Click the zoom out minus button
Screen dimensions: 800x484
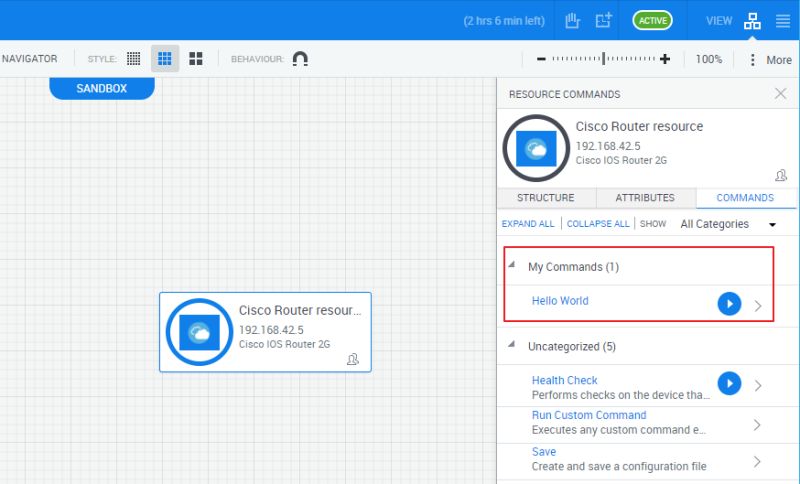(x=541, y=59)
